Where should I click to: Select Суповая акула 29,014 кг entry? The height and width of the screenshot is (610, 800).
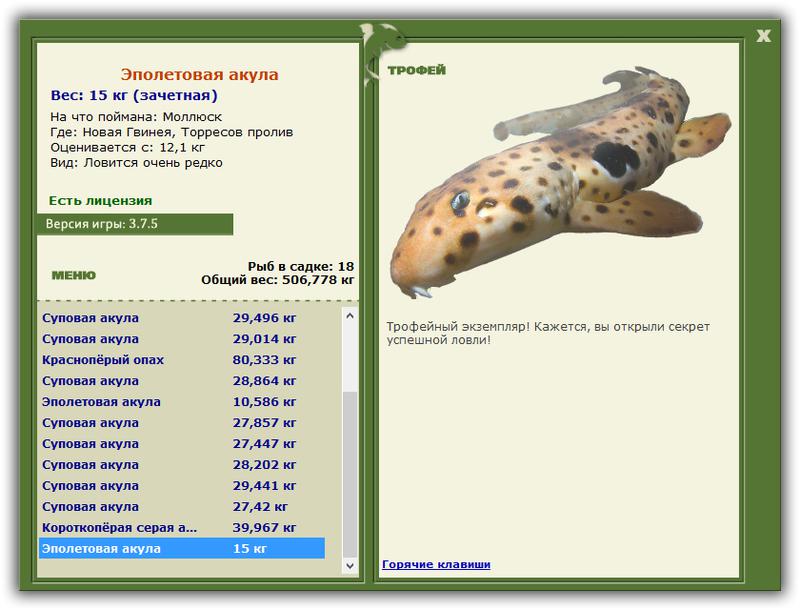point(182,339)
